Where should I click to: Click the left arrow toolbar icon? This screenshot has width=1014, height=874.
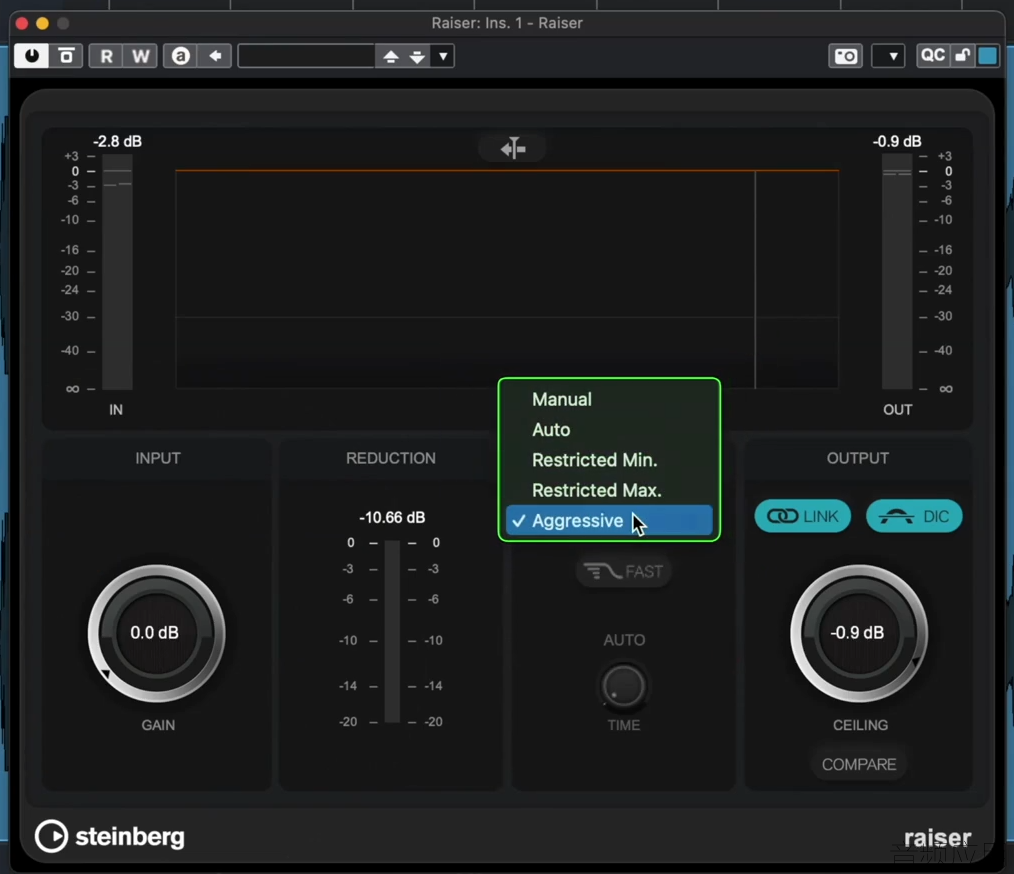click(x=215, y=56)
